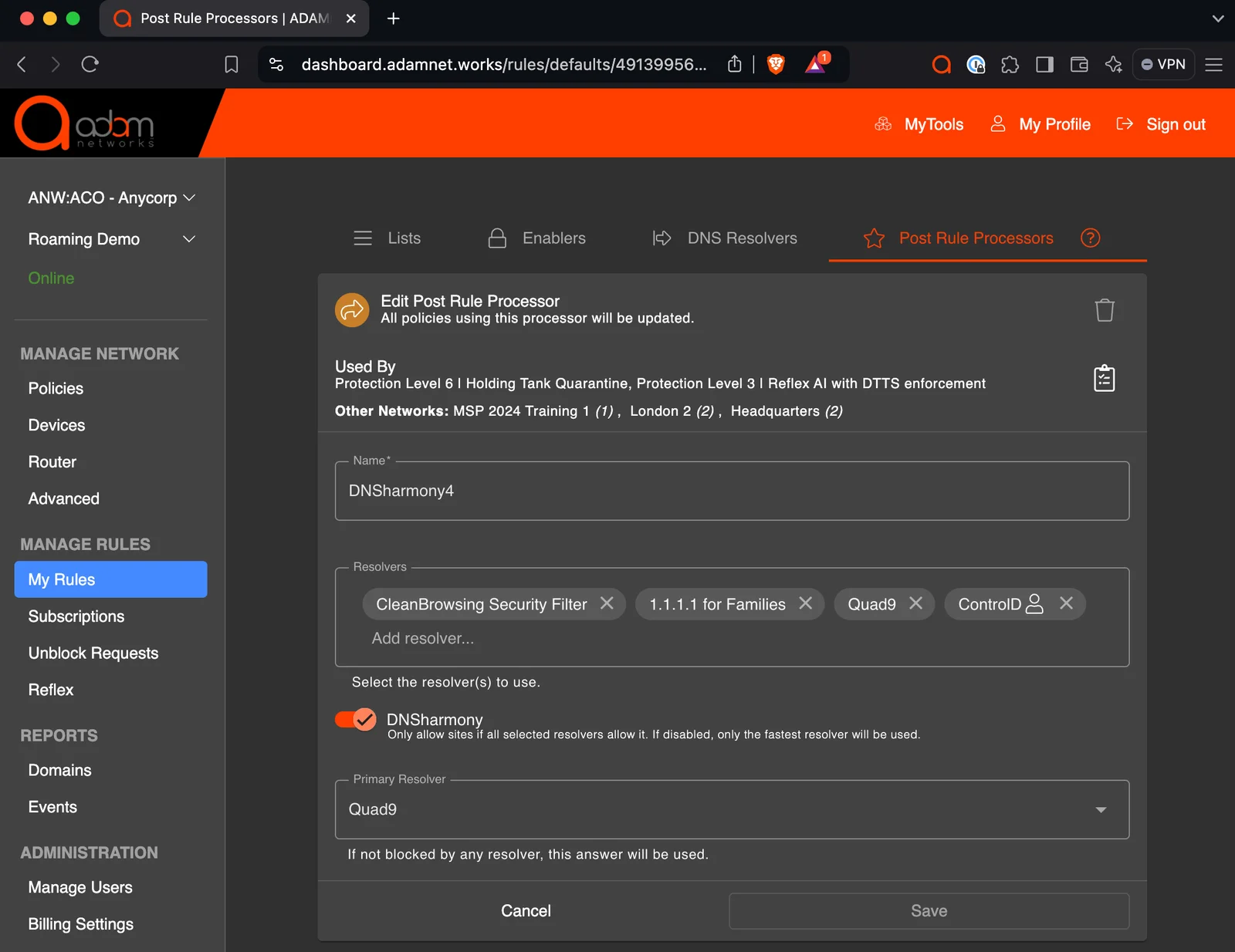
Task: Click the delete processor trash icon
Action: point(1105,310)
